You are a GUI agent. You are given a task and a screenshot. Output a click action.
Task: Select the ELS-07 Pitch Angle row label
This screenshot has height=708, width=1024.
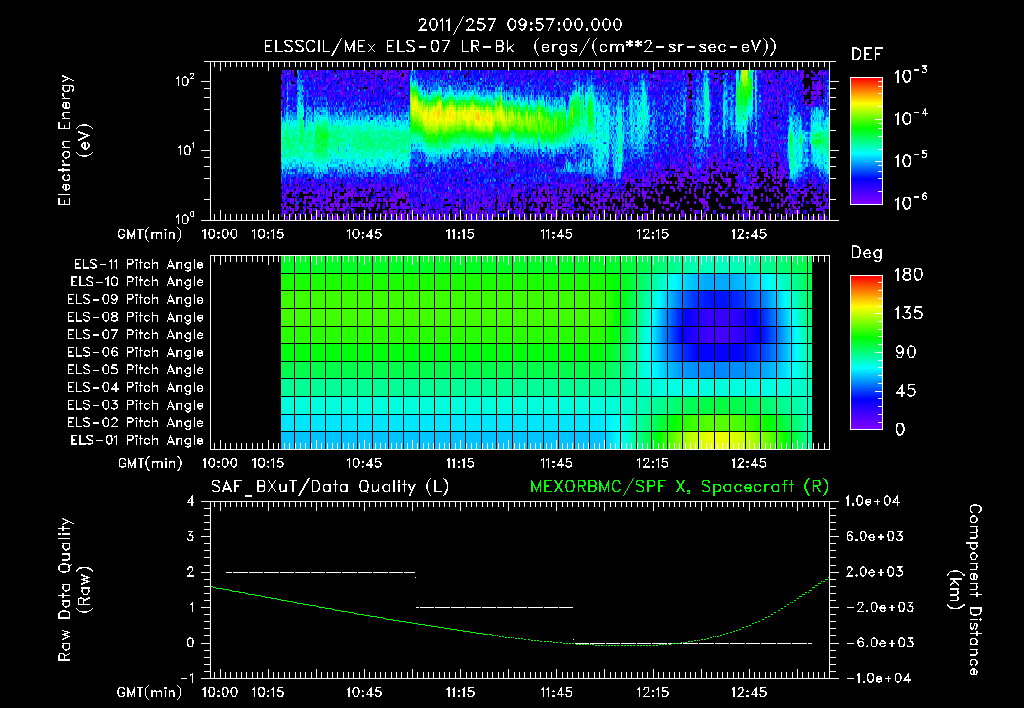135,334
